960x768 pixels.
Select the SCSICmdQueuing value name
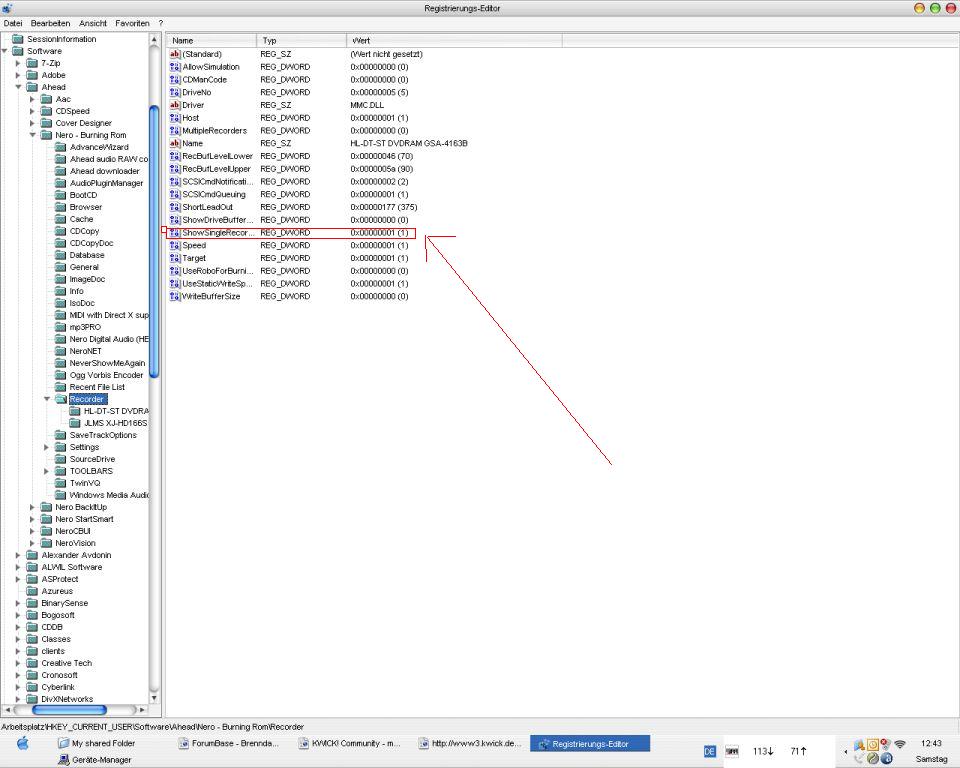214,195
